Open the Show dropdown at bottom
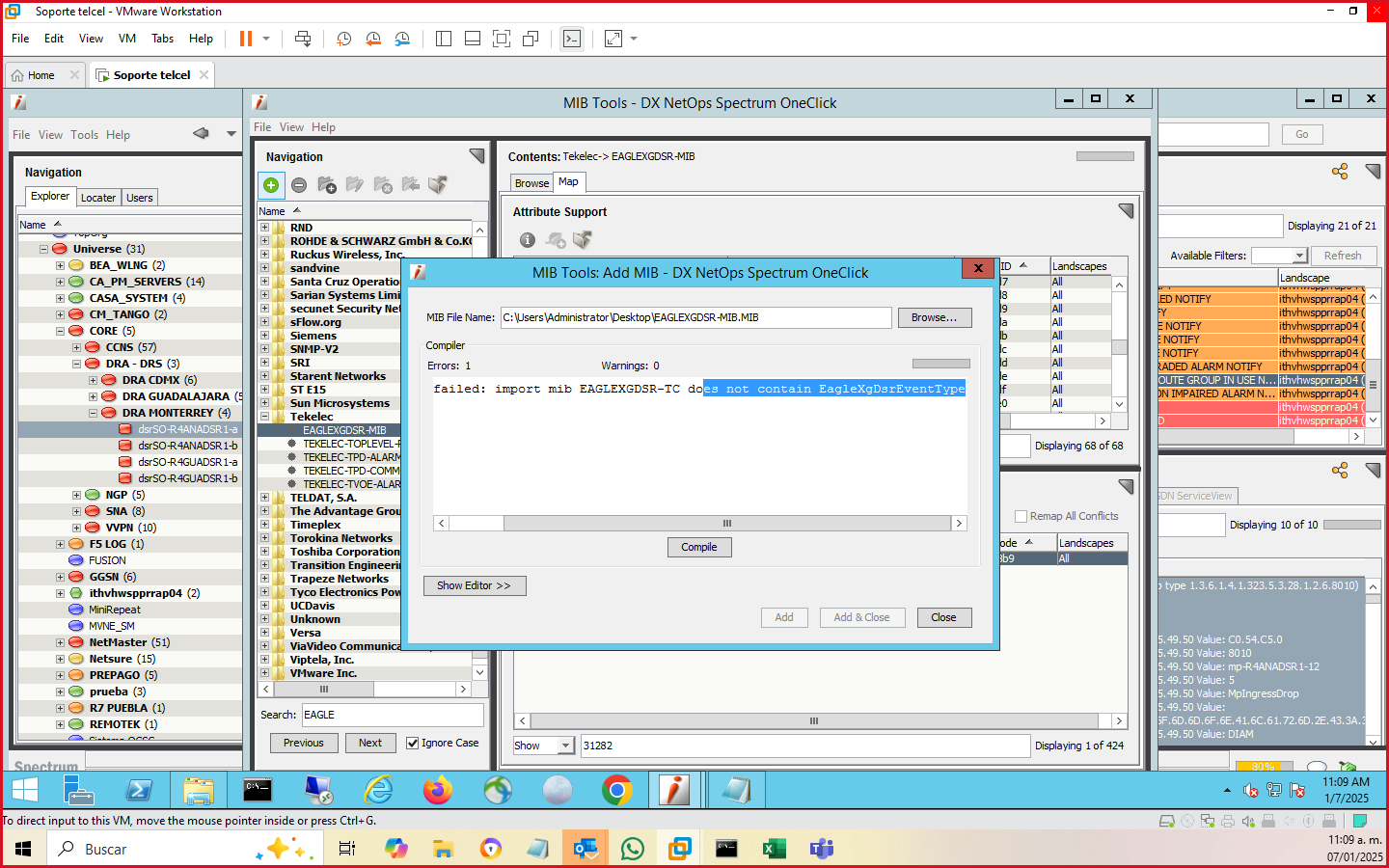 pyautogui.click(x=565, y=746)
